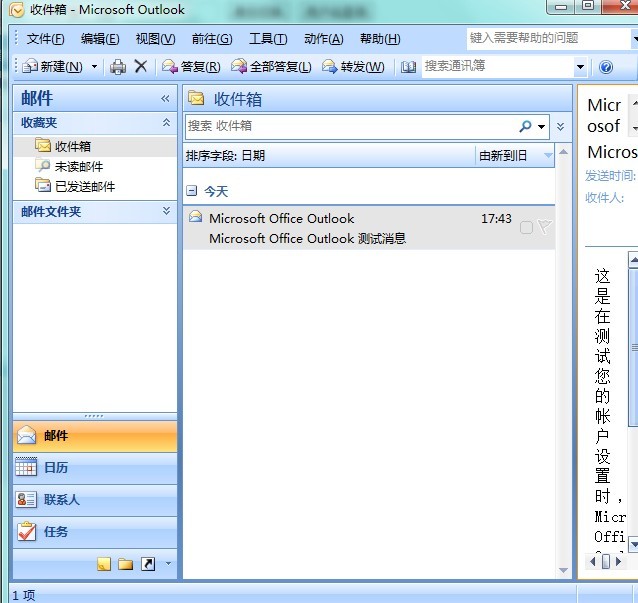Open the 视图 menu

click(x=155, y=39)
